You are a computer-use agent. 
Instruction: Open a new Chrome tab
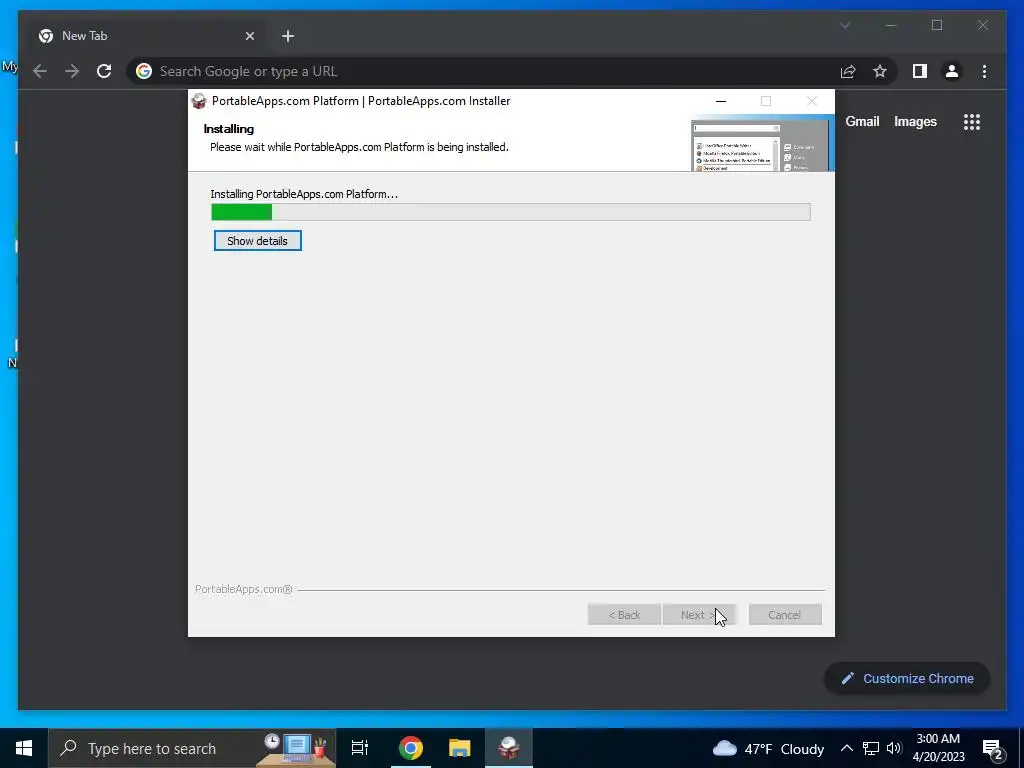[x=288, y=36]
